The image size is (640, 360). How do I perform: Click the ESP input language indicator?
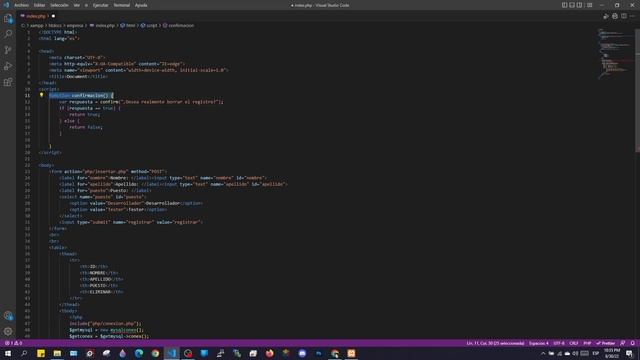tap(596, 353)
